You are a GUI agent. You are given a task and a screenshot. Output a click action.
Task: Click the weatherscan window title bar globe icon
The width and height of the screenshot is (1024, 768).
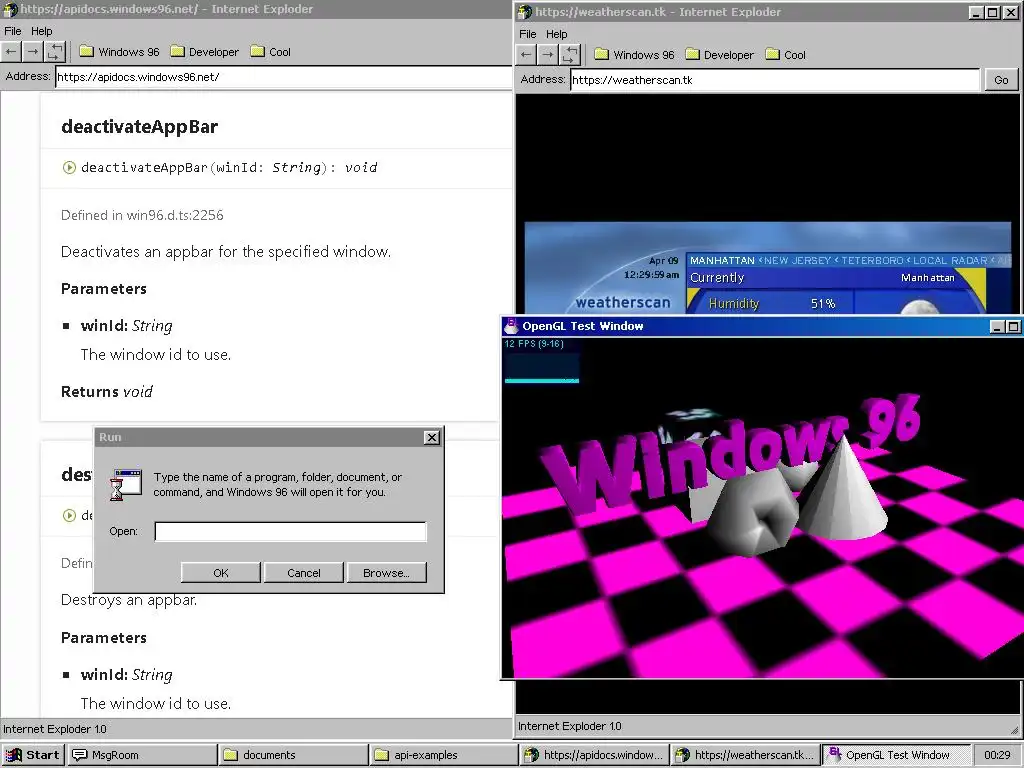pos(524,12)
